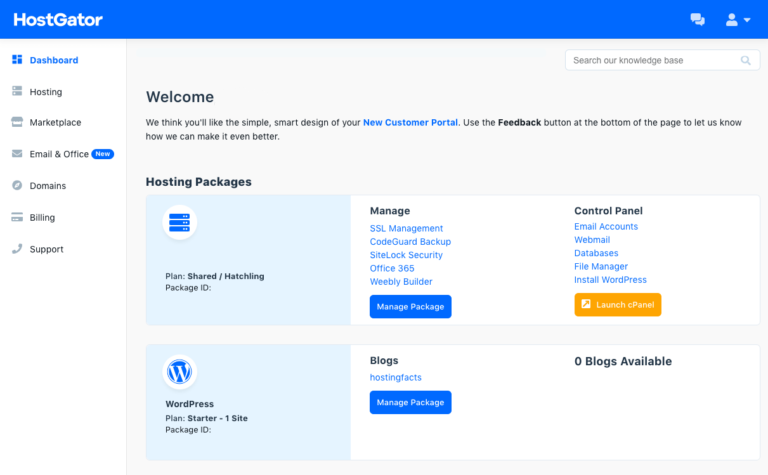Open Email Accounts link
Screen dimensions: 768x475
(606, 226)
